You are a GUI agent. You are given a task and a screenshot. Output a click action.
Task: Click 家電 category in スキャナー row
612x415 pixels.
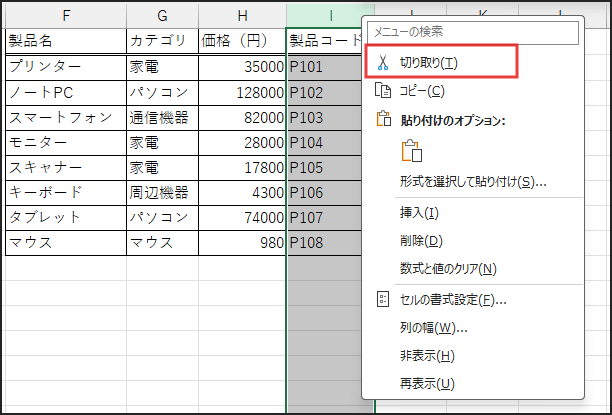tap(162, 168)
